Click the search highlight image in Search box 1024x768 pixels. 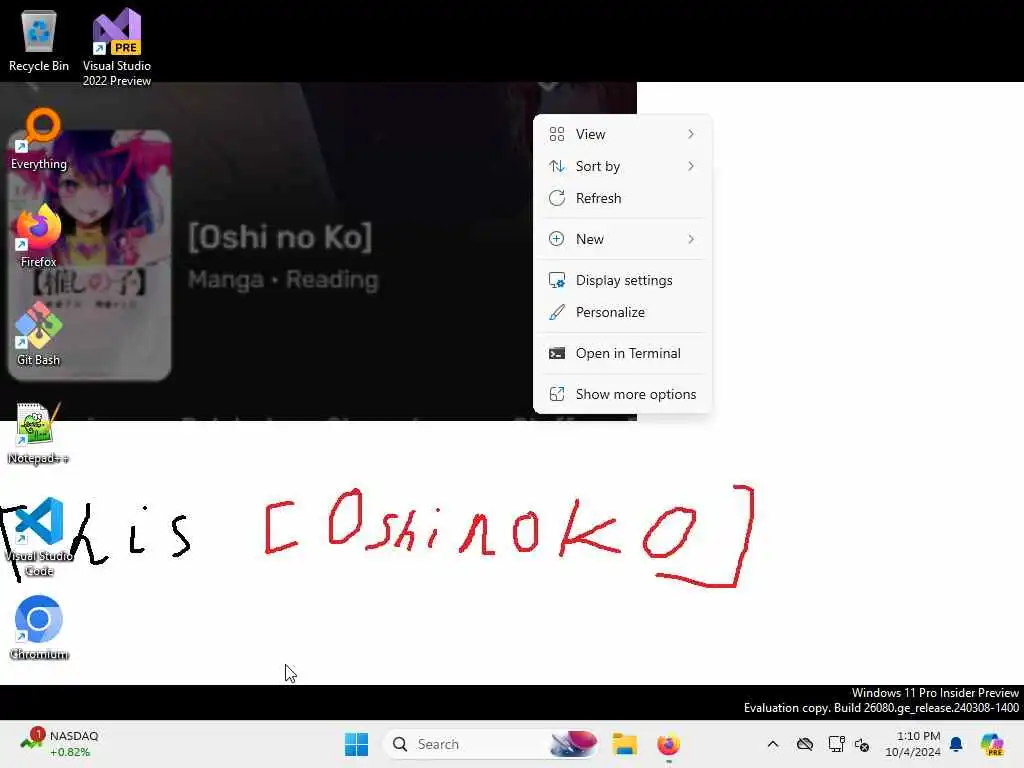(573, 744)
